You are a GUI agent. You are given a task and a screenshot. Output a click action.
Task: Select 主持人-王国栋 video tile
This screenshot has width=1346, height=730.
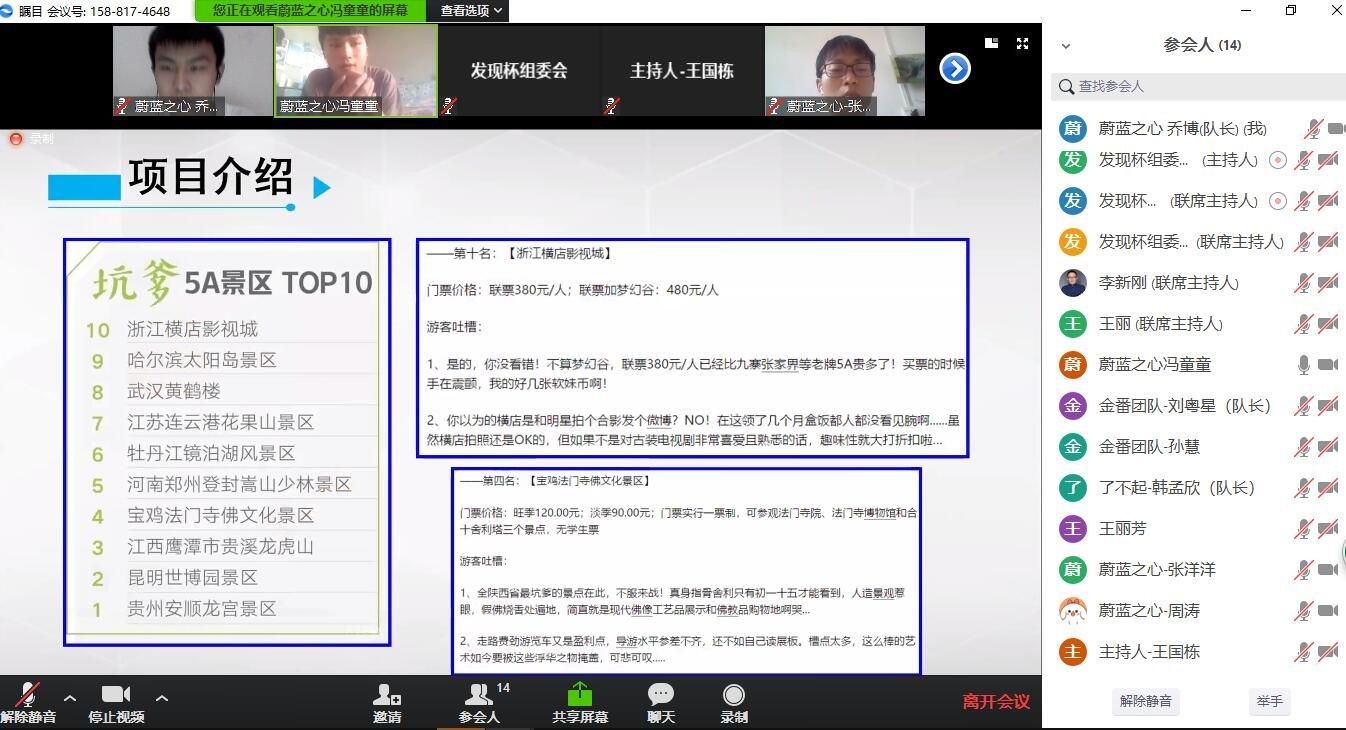point(682,71)
